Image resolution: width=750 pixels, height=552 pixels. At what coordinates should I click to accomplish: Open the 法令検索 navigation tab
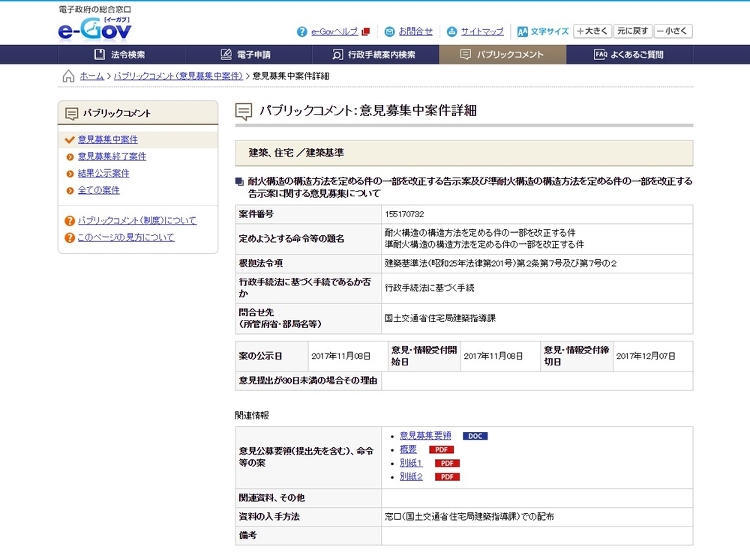121,55
